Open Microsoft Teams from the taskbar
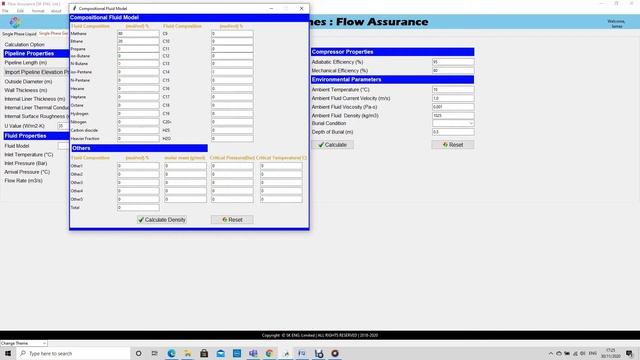This screenshot has height=360, width=640. [253, 353]
